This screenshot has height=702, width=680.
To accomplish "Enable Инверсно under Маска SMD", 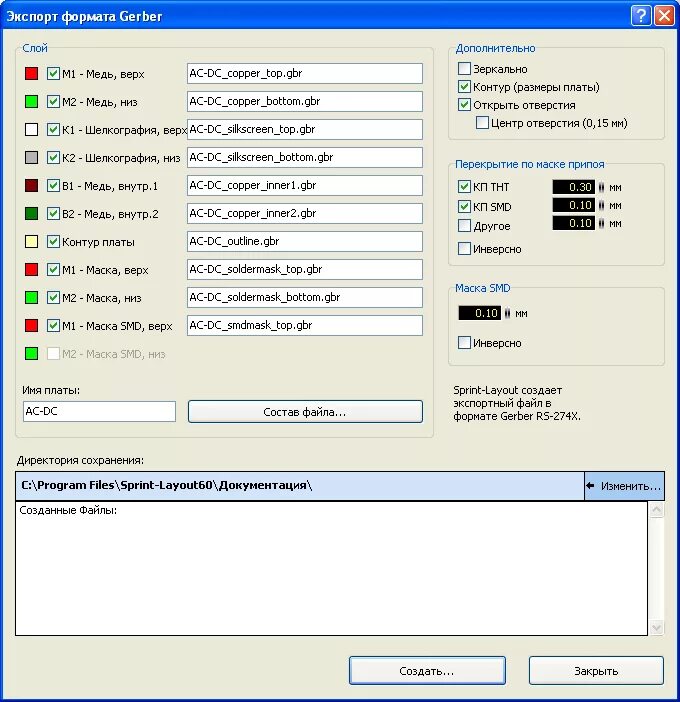I will point(464,343).
